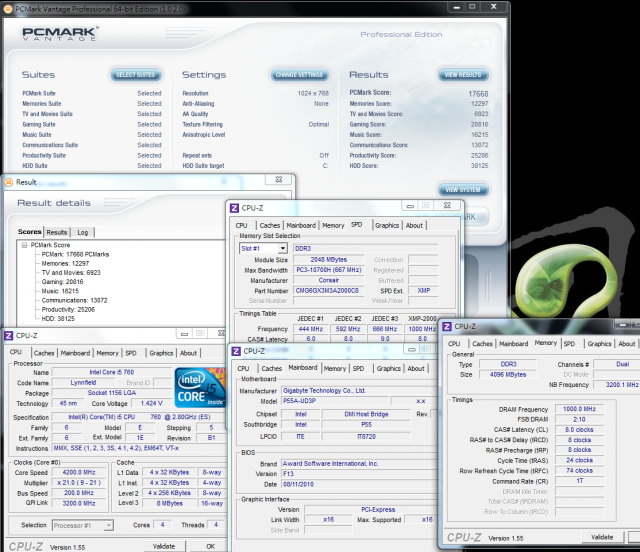Click the DRAM Frequency value 1000.0 MHz

579,409
